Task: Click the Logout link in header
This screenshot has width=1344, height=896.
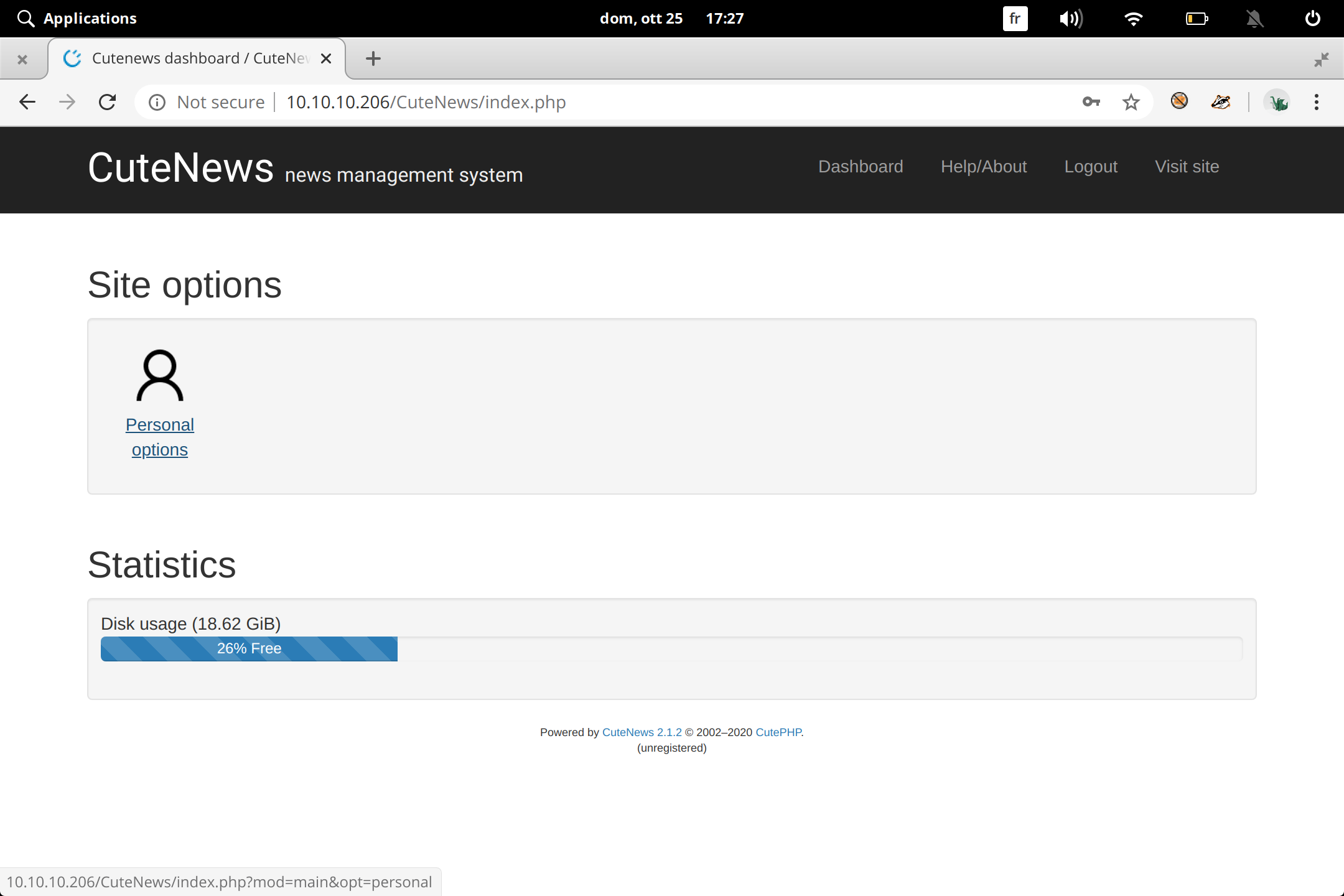Action: pos(1091,167)
